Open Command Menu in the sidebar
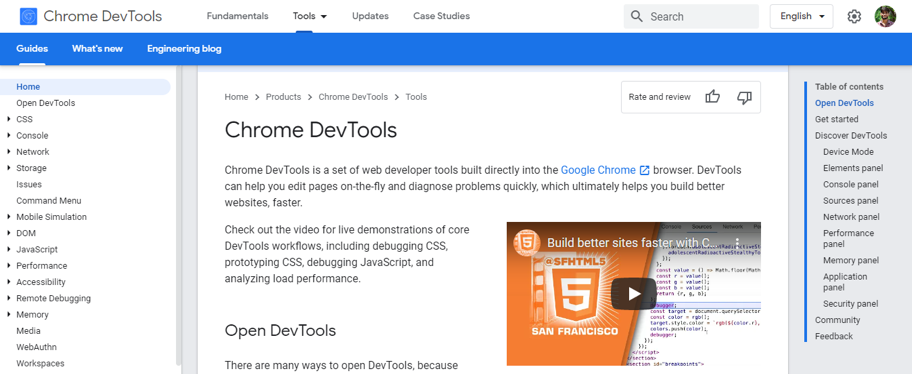The image size is (912, 374). point(49,201)
